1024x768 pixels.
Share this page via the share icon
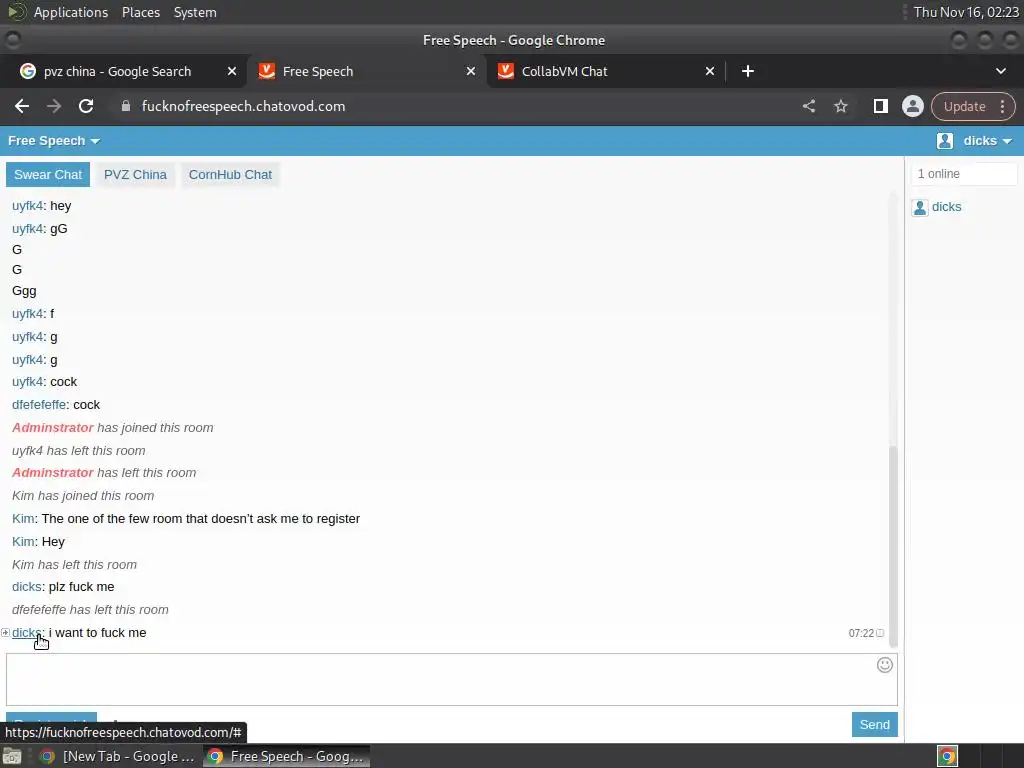(x=808, y=106)
